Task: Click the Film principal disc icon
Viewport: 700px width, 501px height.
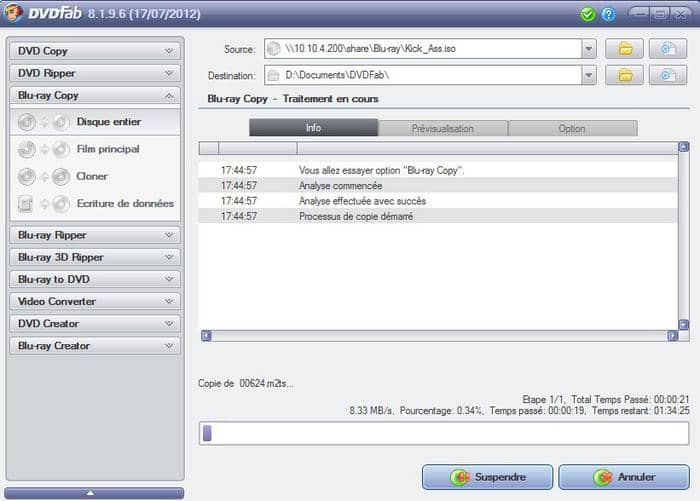Action: [27, 149]
